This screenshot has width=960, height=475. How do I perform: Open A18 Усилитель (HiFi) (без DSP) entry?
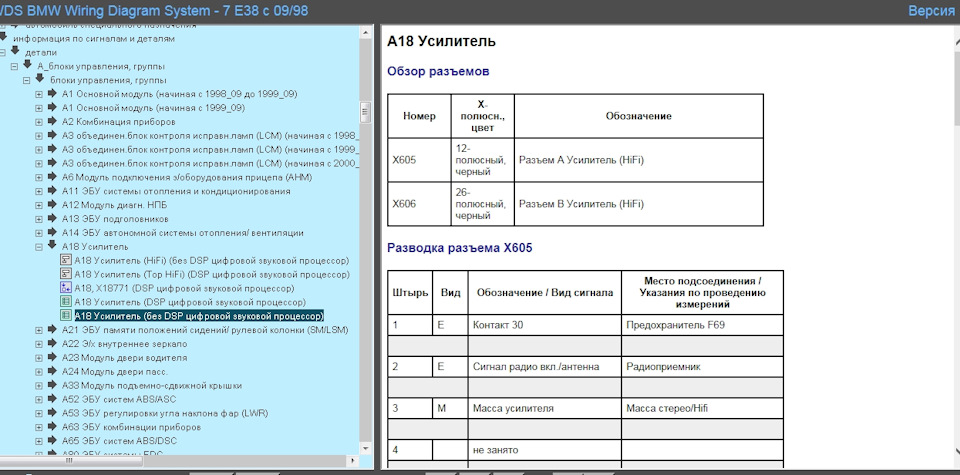click(x=212, y=260)
